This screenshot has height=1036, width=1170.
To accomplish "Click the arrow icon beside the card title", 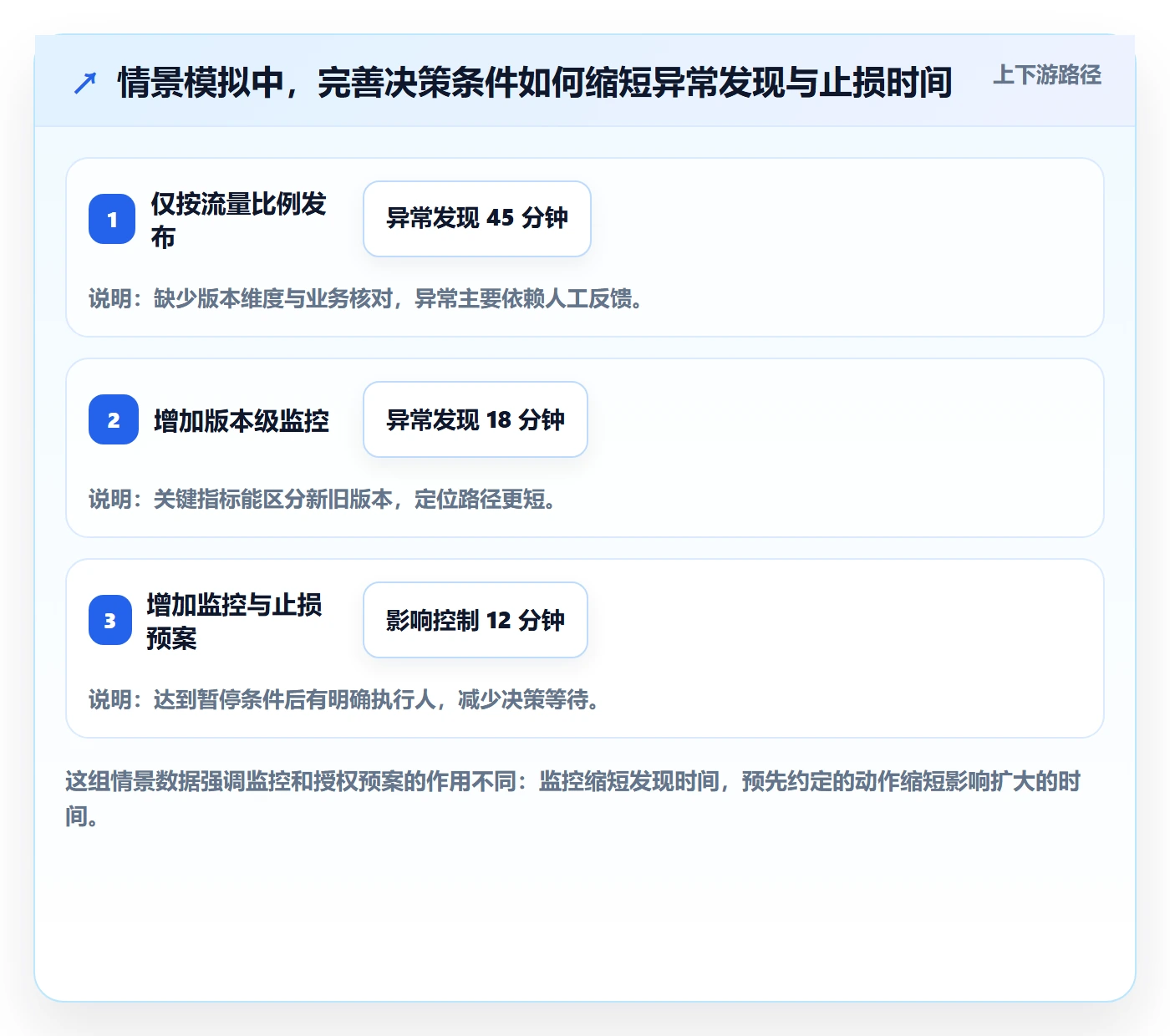I will (85, 83).
